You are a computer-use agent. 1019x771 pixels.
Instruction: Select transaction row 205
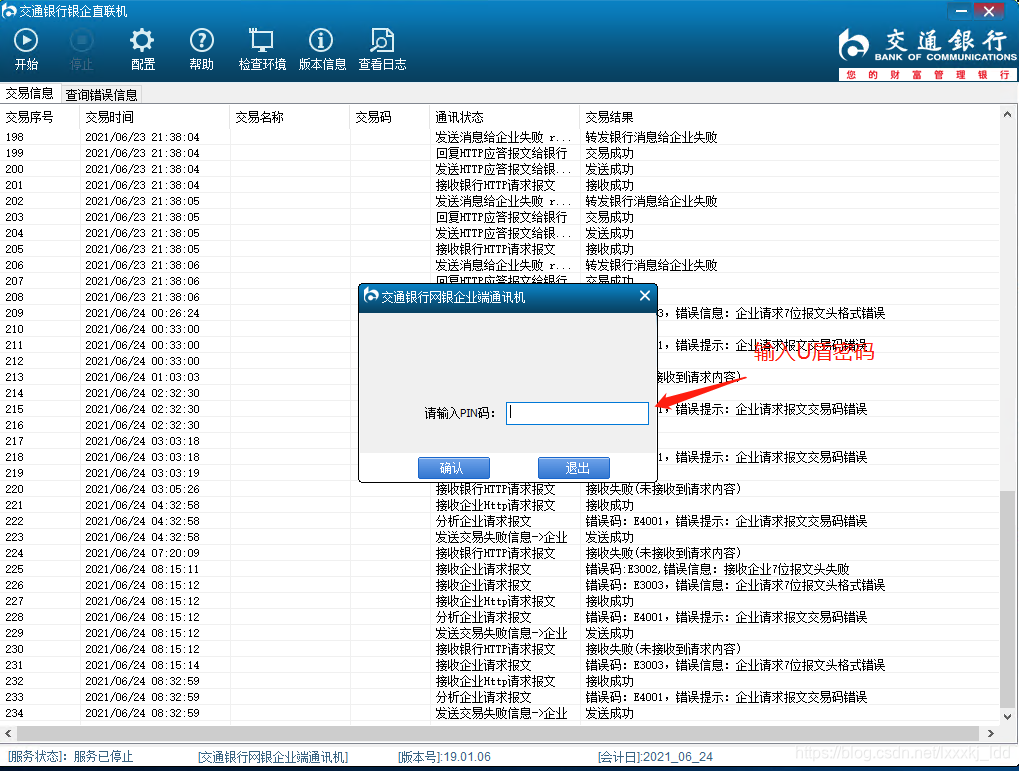499,249
